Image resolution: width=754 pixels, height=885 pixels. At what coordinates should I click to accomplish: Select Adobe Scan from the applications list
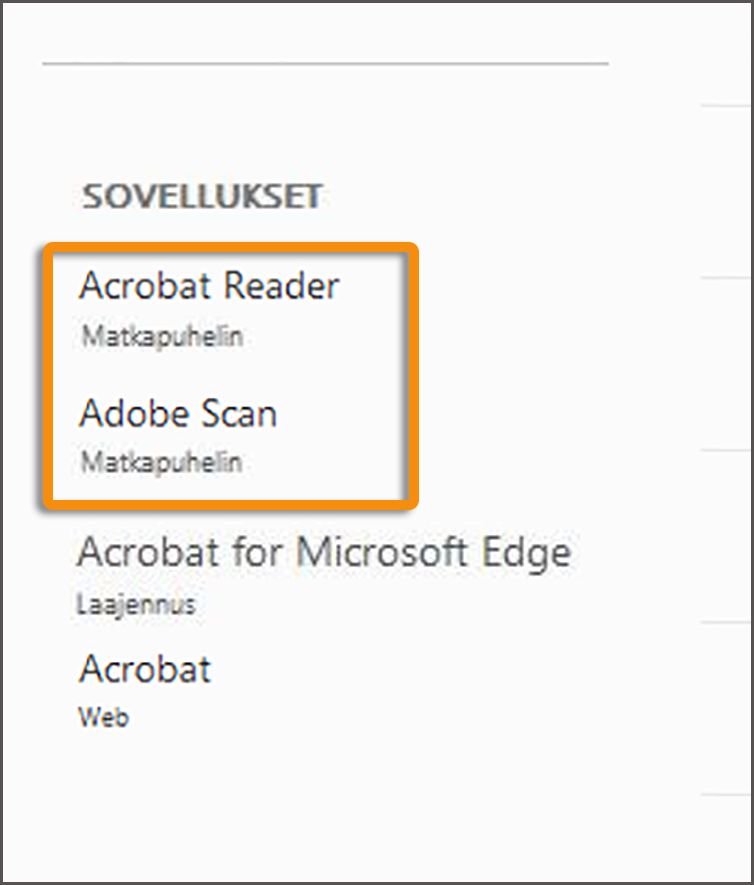click(180, 414)
